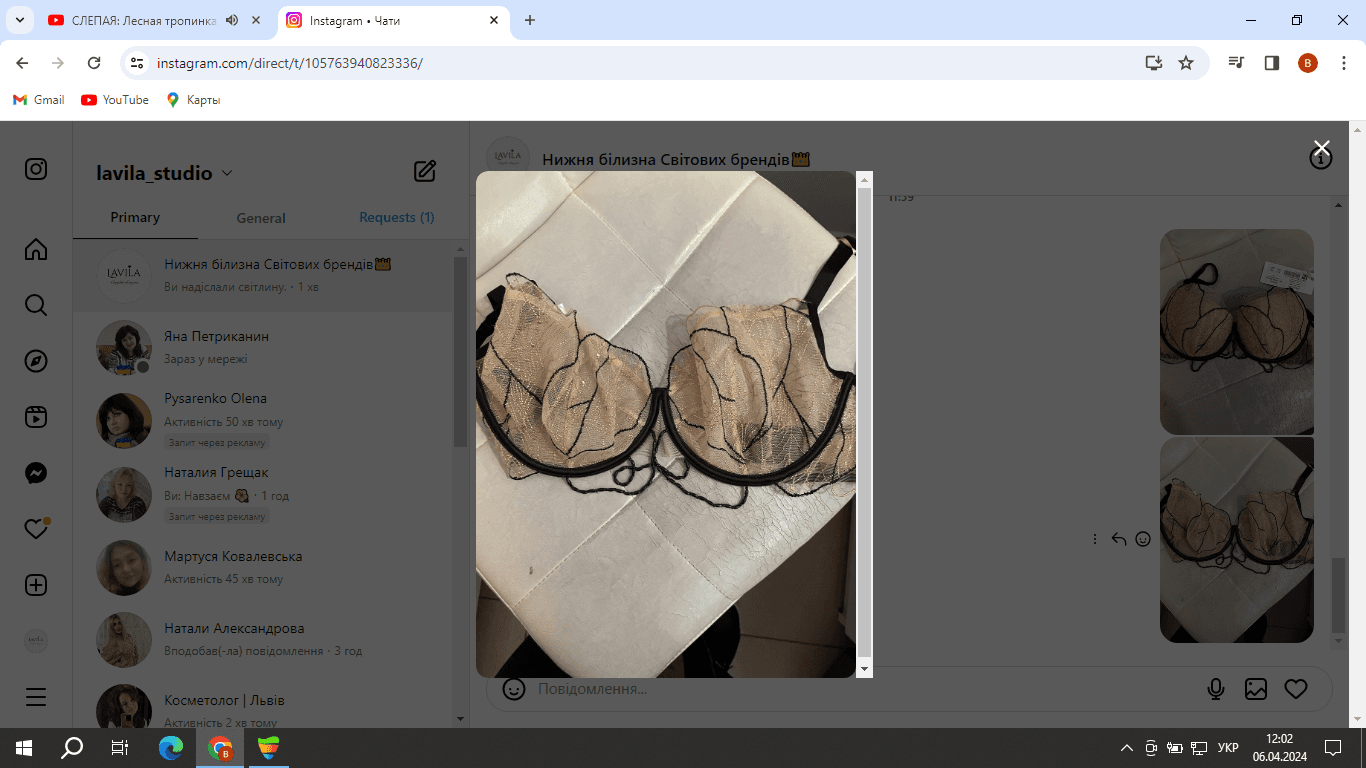Open chat with Наталия Грещак
This screenshot has width=1366, height=768.
pos(263,495)
